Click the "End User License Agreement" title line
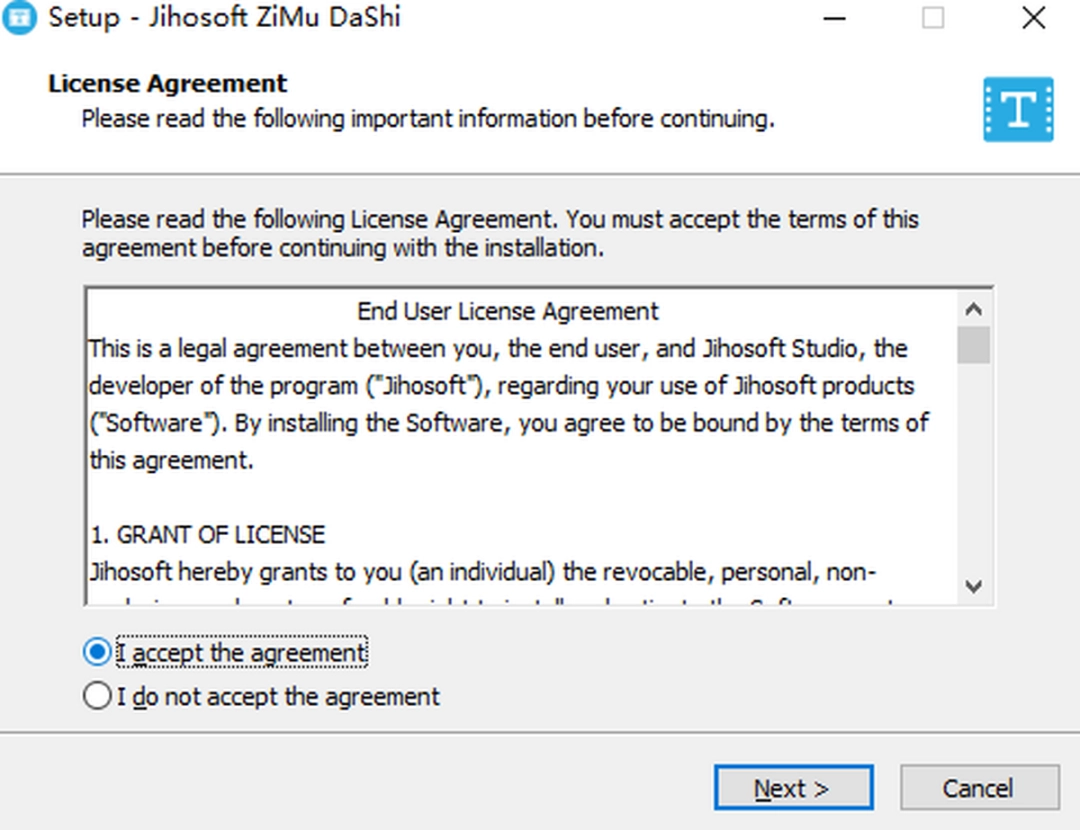Screen dimensions: 1080x830 [508, 311]
